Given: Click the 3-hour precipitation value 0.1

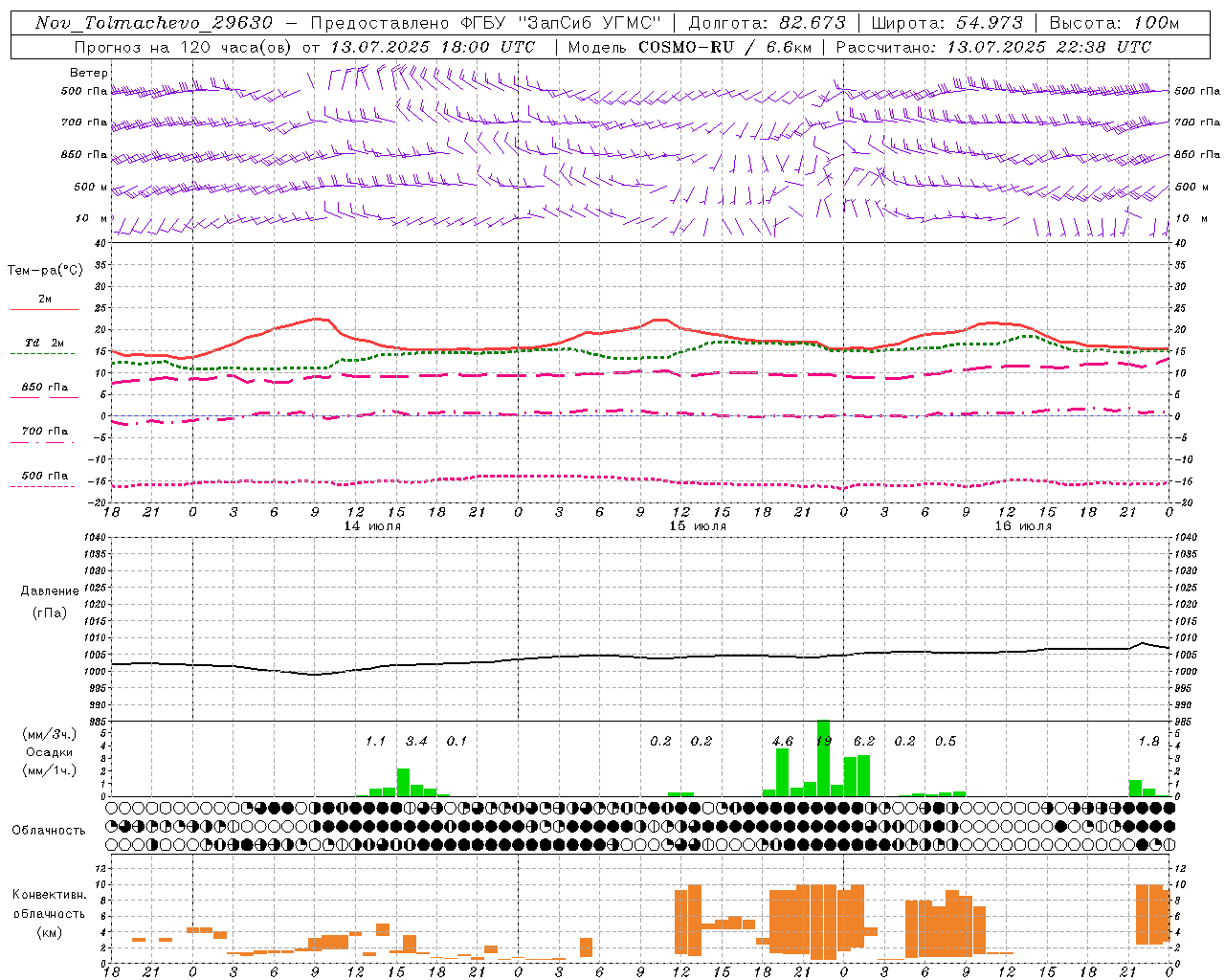Looking at the screenshot, I should coord(457,741).
